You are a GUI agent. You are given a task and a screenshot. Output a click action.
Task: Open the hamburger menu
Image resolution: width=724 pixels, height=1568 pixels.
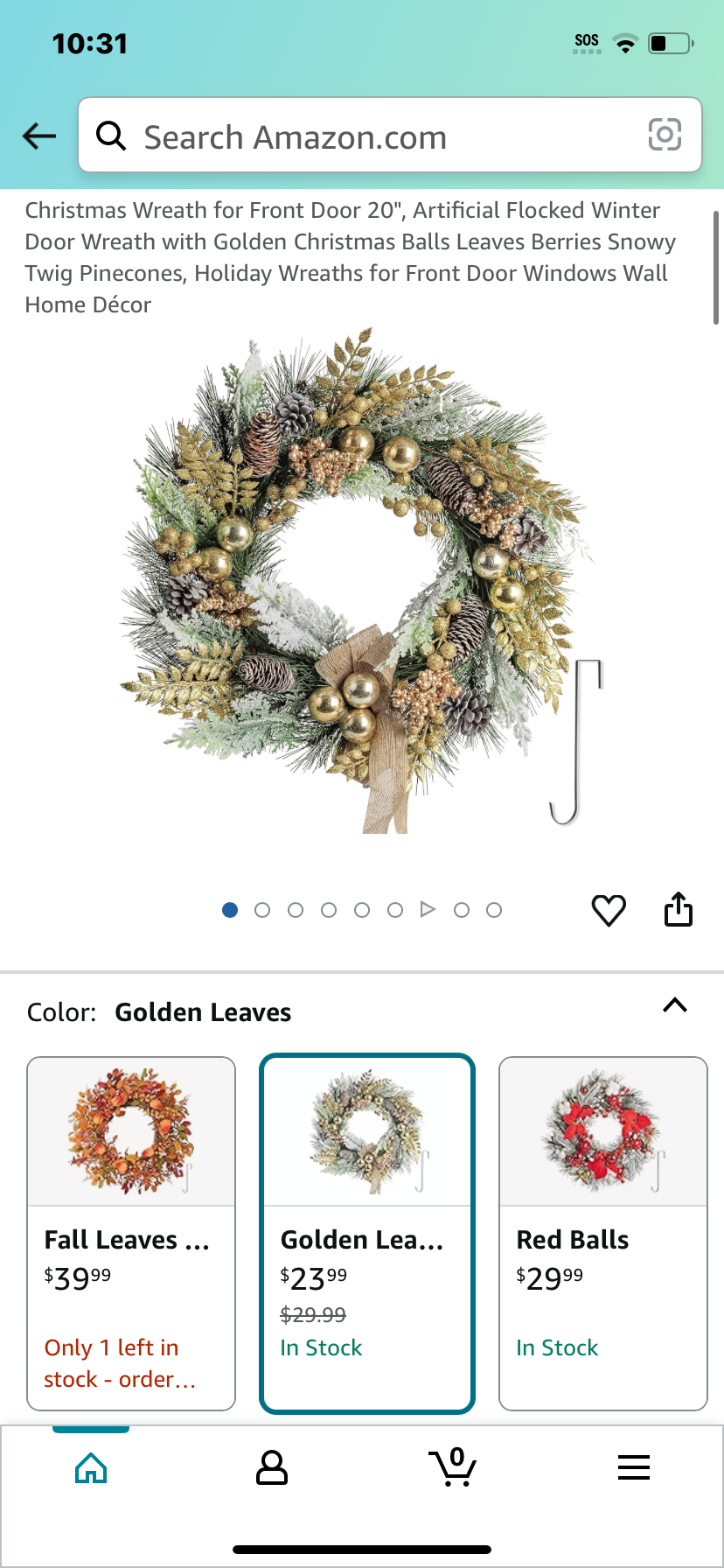(634, 1467)
